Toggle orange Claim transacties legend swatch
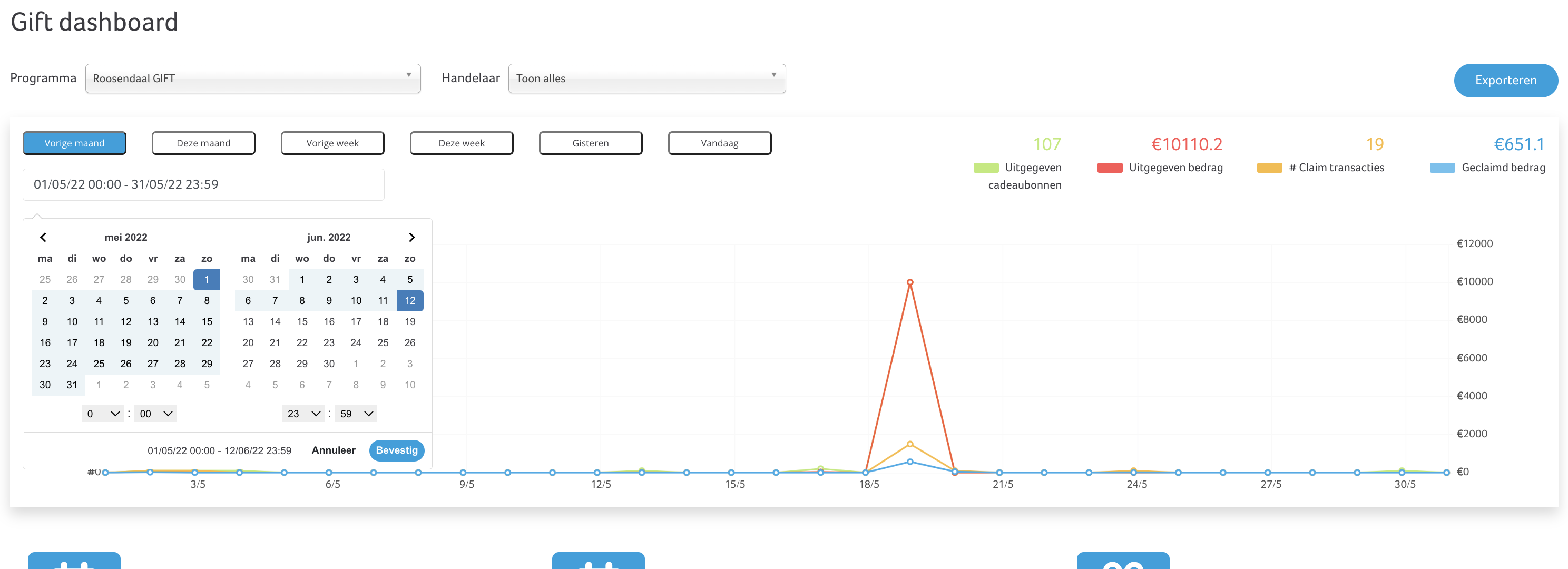Viewport: 1568px width, 569px height. (x=1269, y=168)
